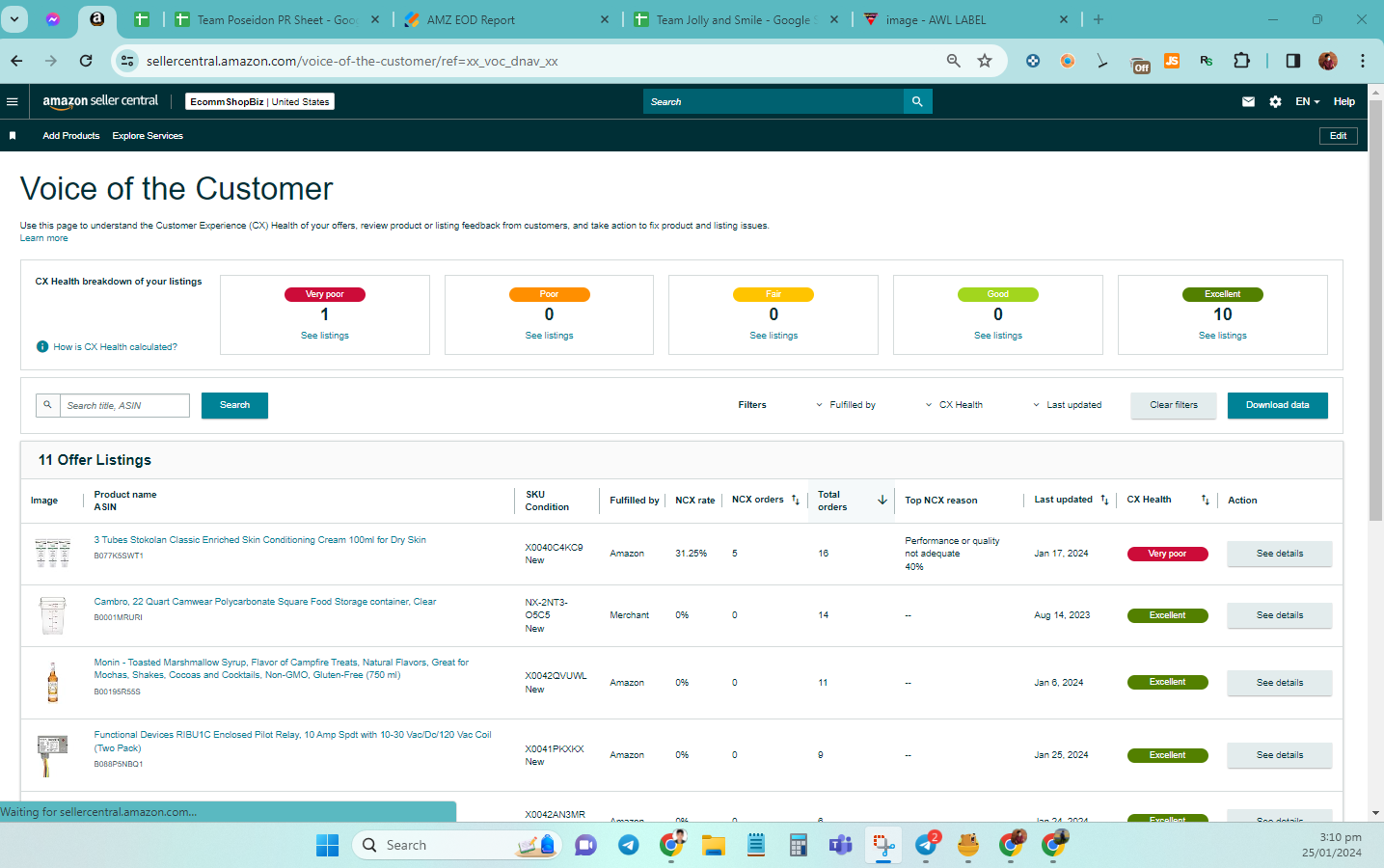
Task: Click the Download data button
Action: click(x=1277, y=405)
